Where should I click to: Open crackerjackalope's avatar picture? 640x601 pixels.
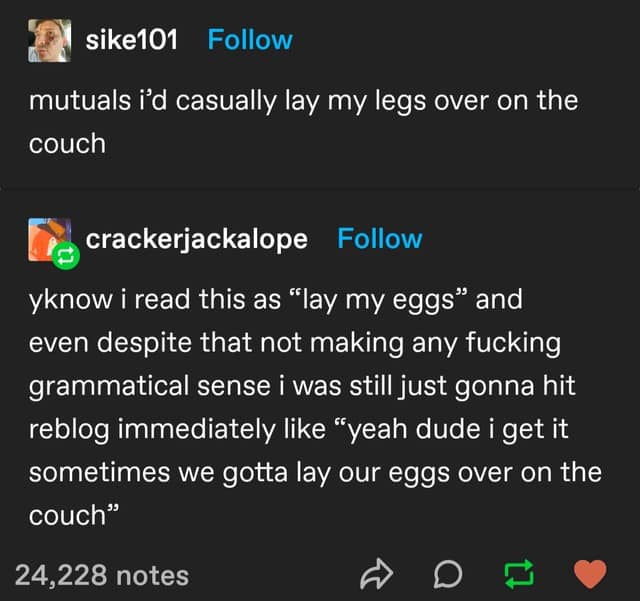coord(49,240)
